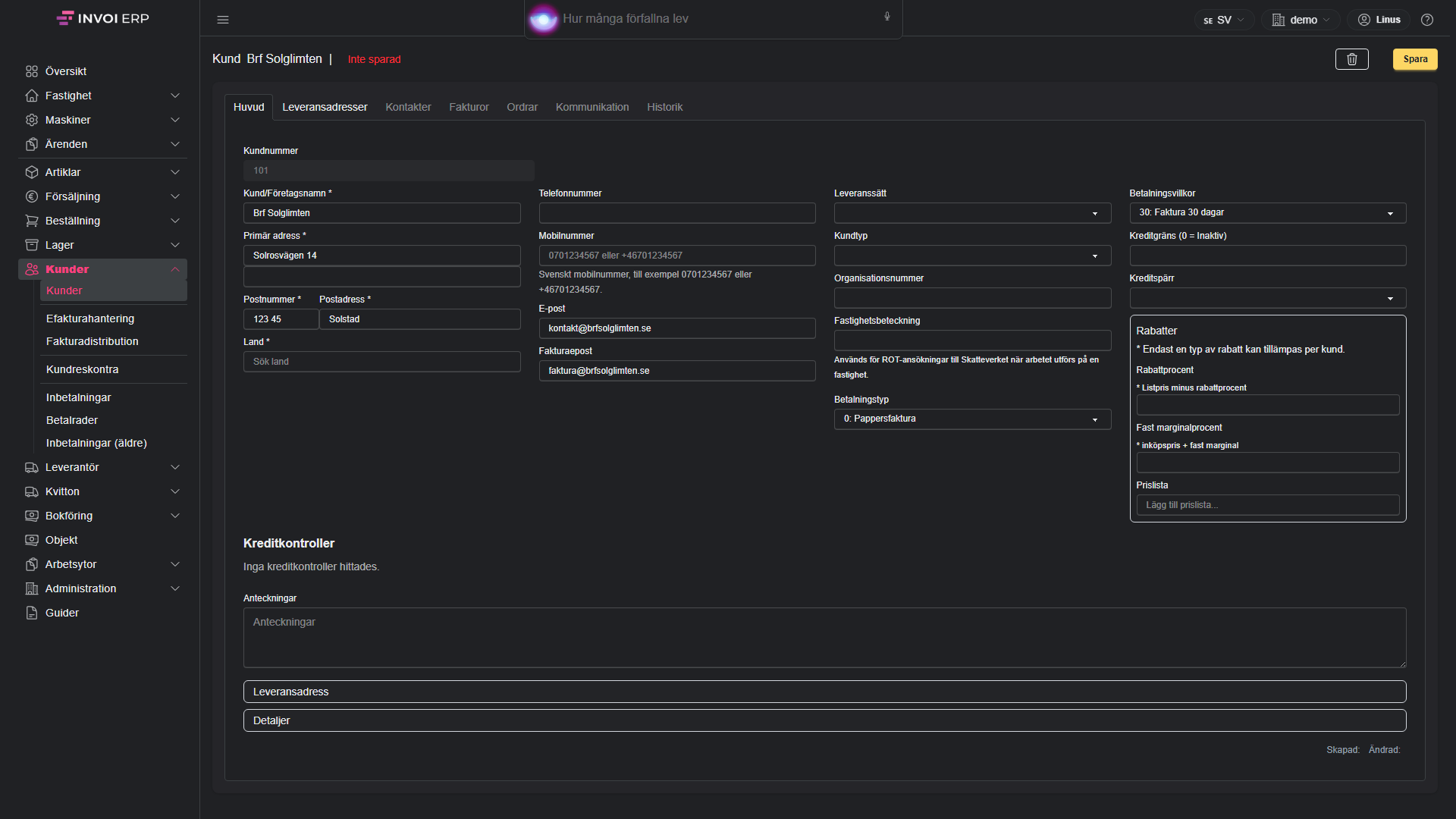
Task: Open Efakturahantering in sidebar
Action: point(90,318)
